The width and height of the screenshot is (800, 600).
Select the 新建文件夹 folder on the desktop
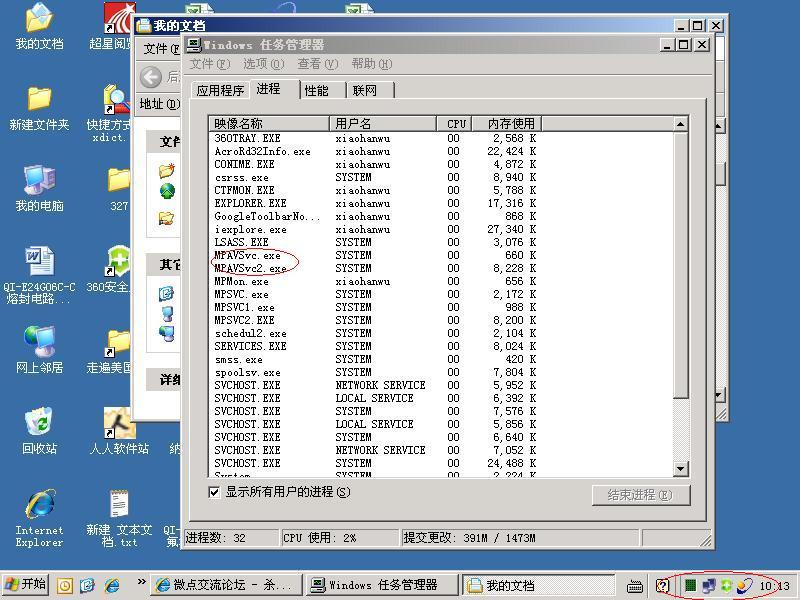pyautogui.click(x=39, y=108)
